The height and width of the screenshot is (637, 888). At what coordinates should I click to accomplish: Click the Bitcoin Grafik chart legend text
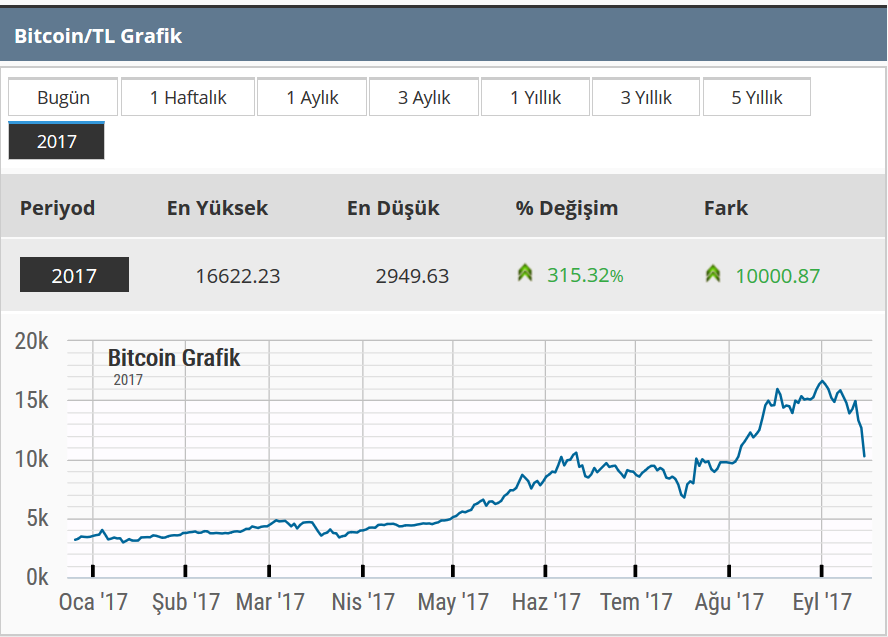pyautogui.click(x=173, y=358)
